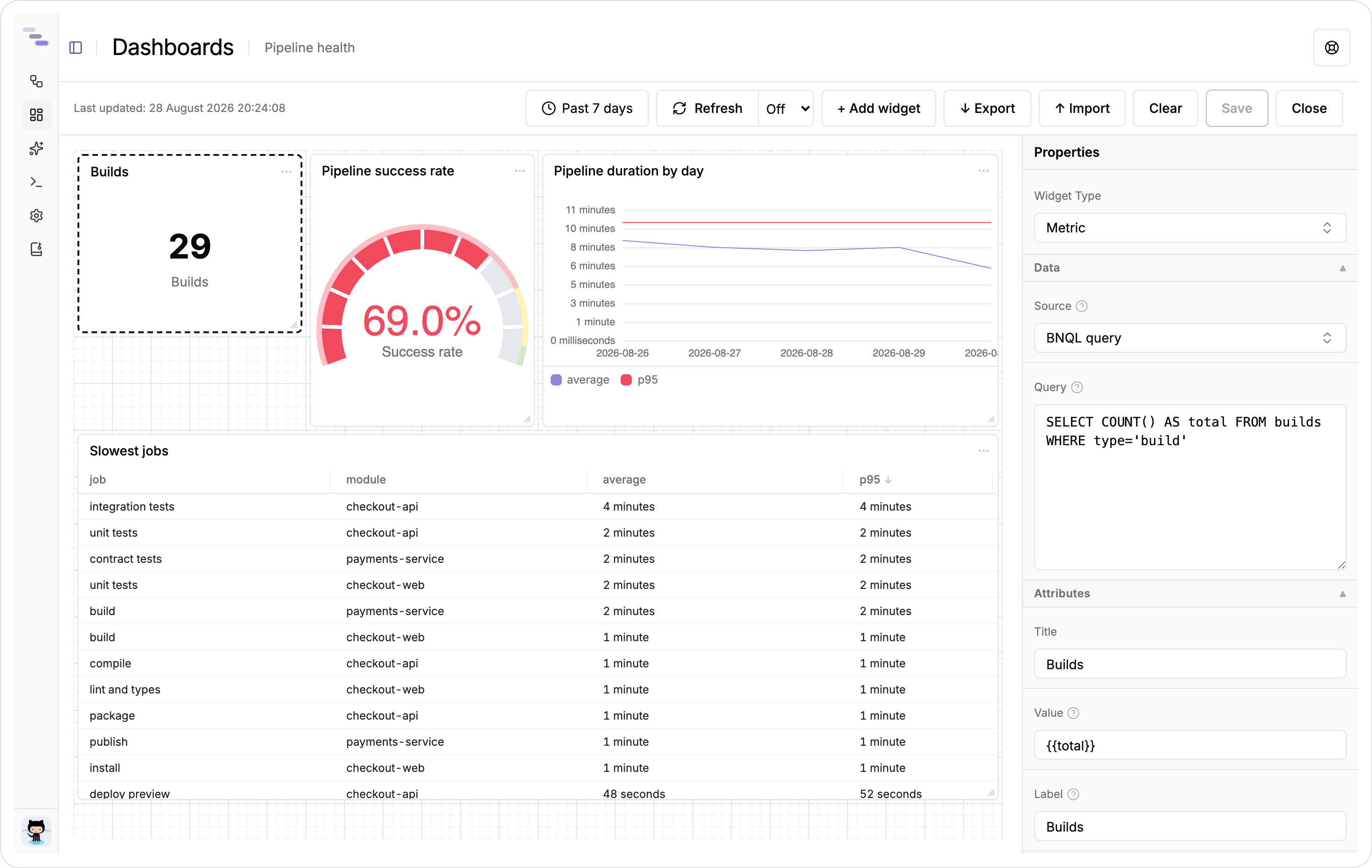Click the Pipeline success rate widget resize handle

(x=528, y=419)
